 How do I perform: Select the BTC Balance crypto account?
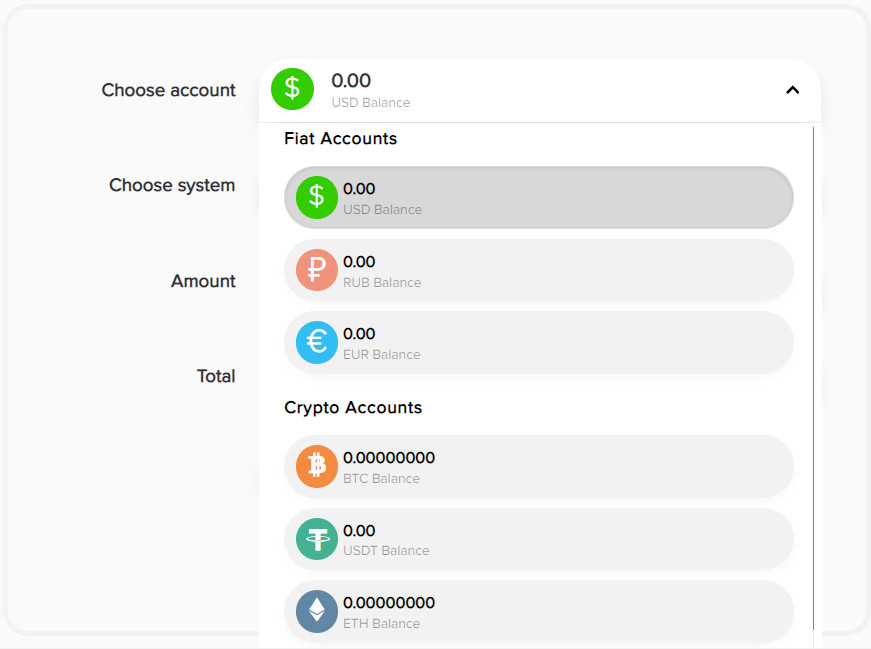(x=538, y=467)
